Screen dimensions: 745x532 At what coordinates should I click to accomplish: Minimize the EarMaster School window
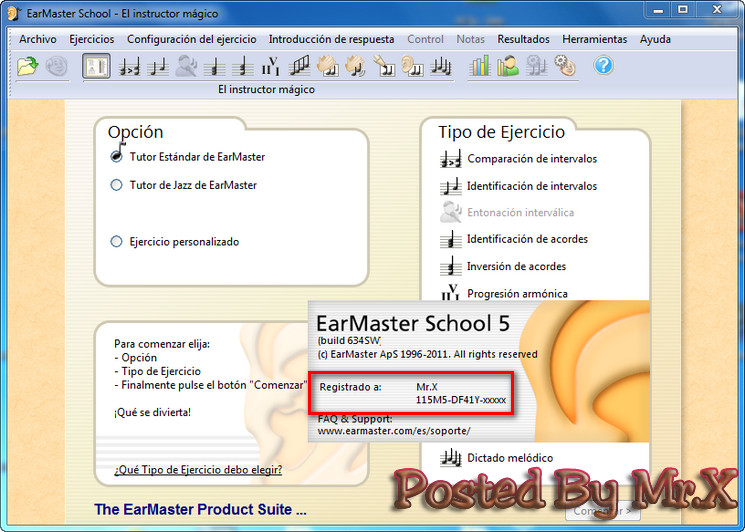[658, 10]
